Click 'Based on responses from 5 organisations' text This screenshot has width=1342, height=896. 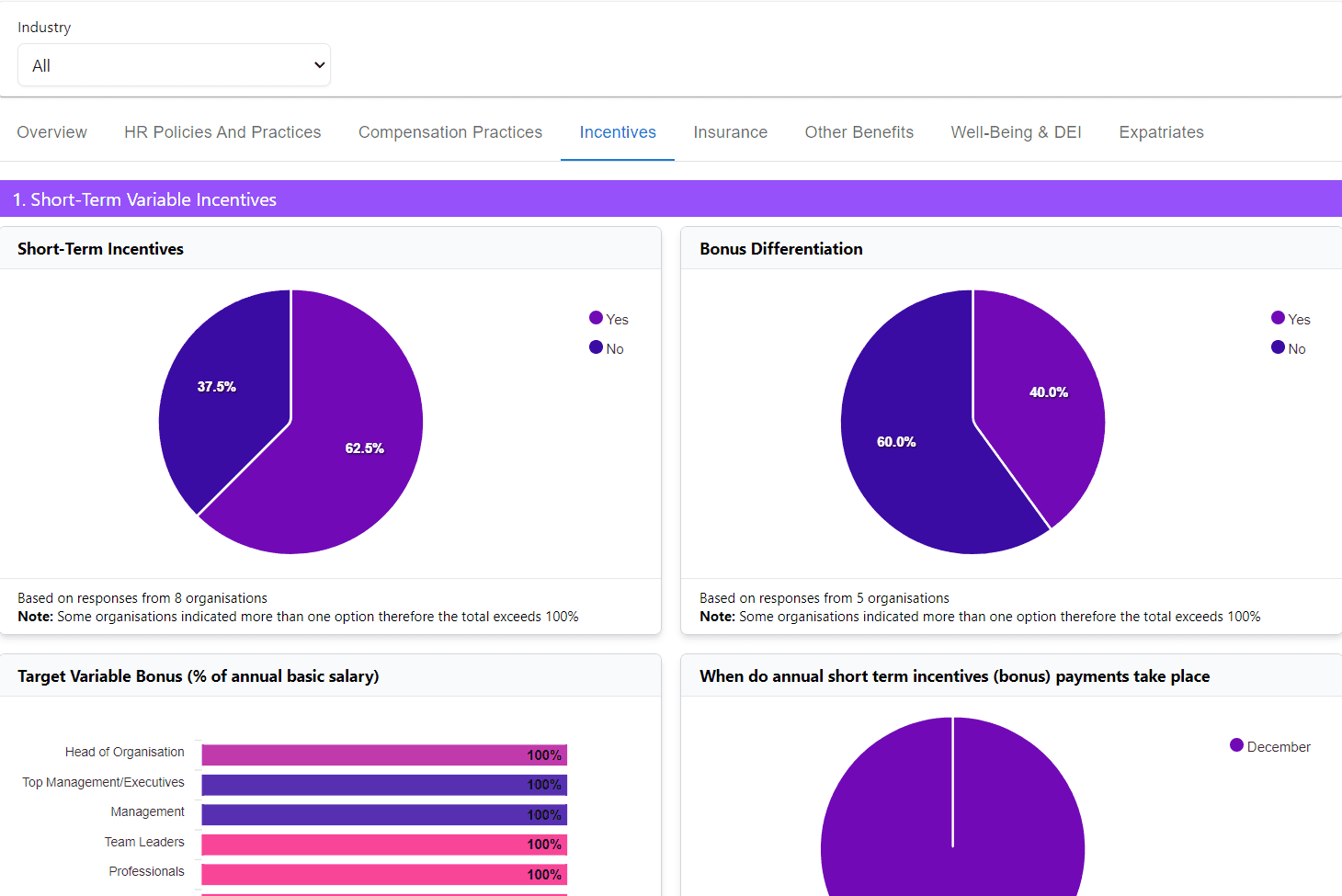[x=825, y=598]
